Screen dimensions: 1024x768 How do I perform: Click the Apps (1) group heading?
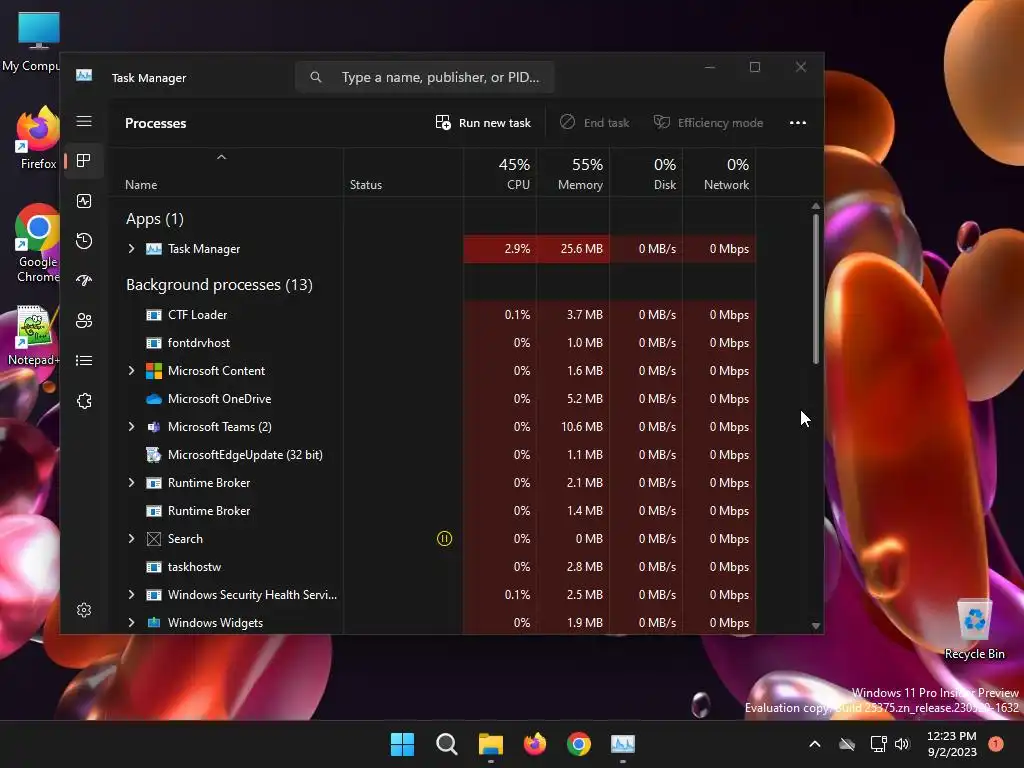click(x=154, y=219)
